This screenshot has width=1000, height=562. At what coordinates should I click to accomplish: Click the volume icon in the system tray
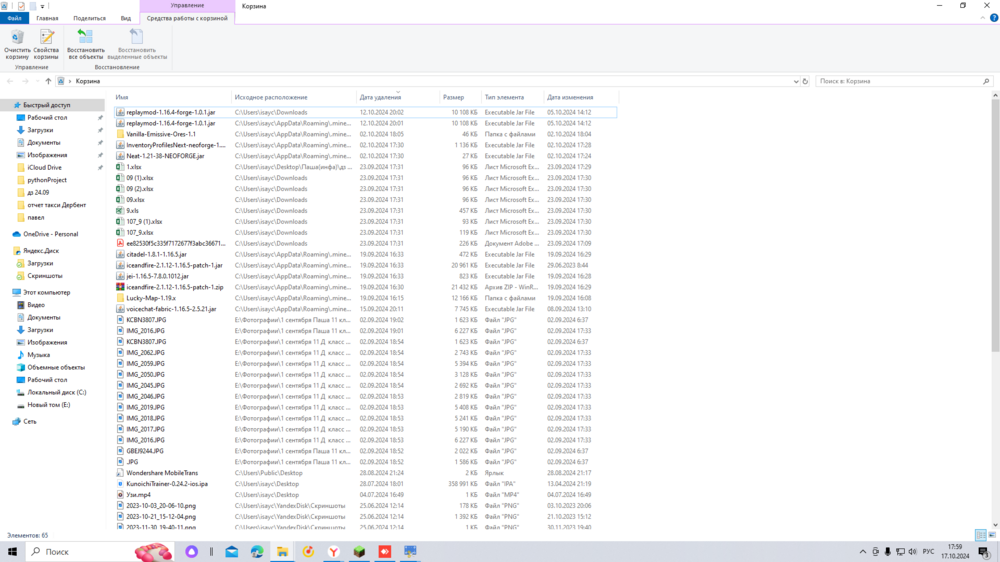pyautogui.click(x=912, y=552)
